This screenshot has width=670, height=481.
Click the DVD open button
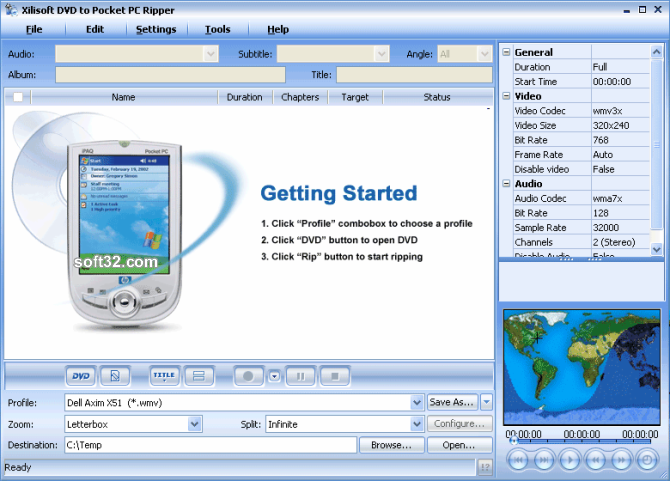[81, 376]
